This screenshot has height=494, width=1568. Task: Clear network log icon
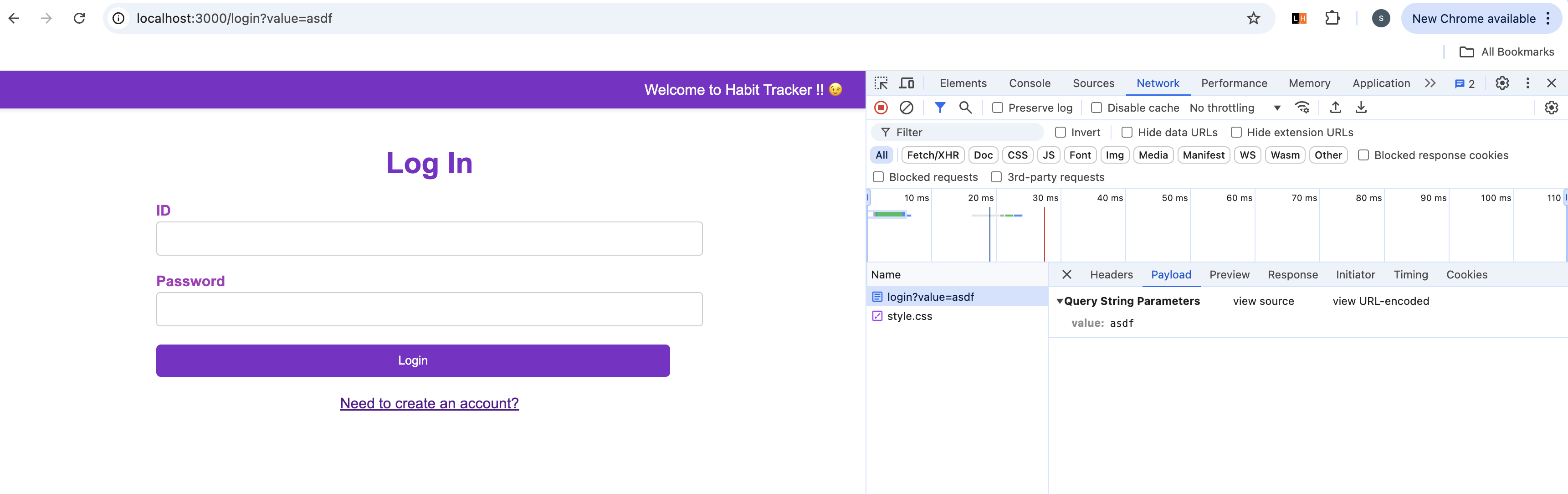point(907,107)
